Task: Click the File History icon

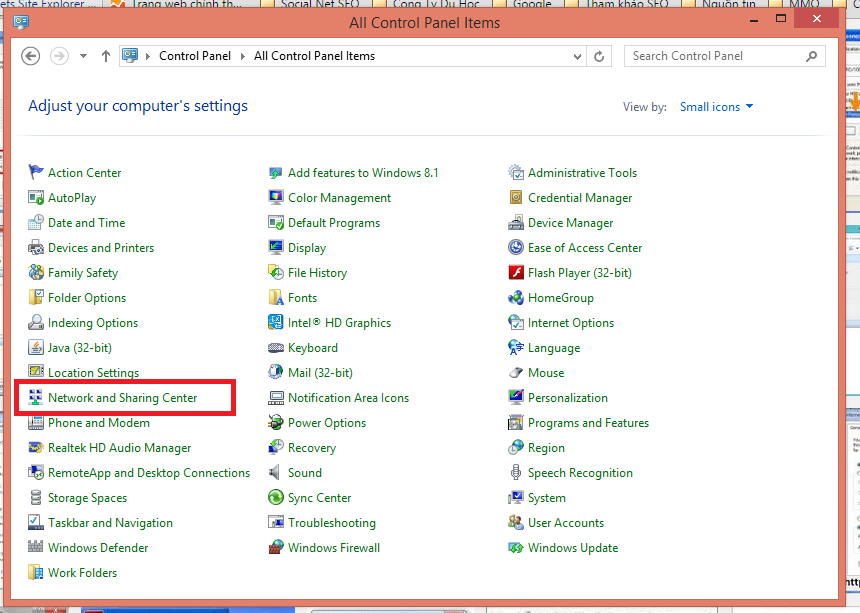Action: click(276, 273)
